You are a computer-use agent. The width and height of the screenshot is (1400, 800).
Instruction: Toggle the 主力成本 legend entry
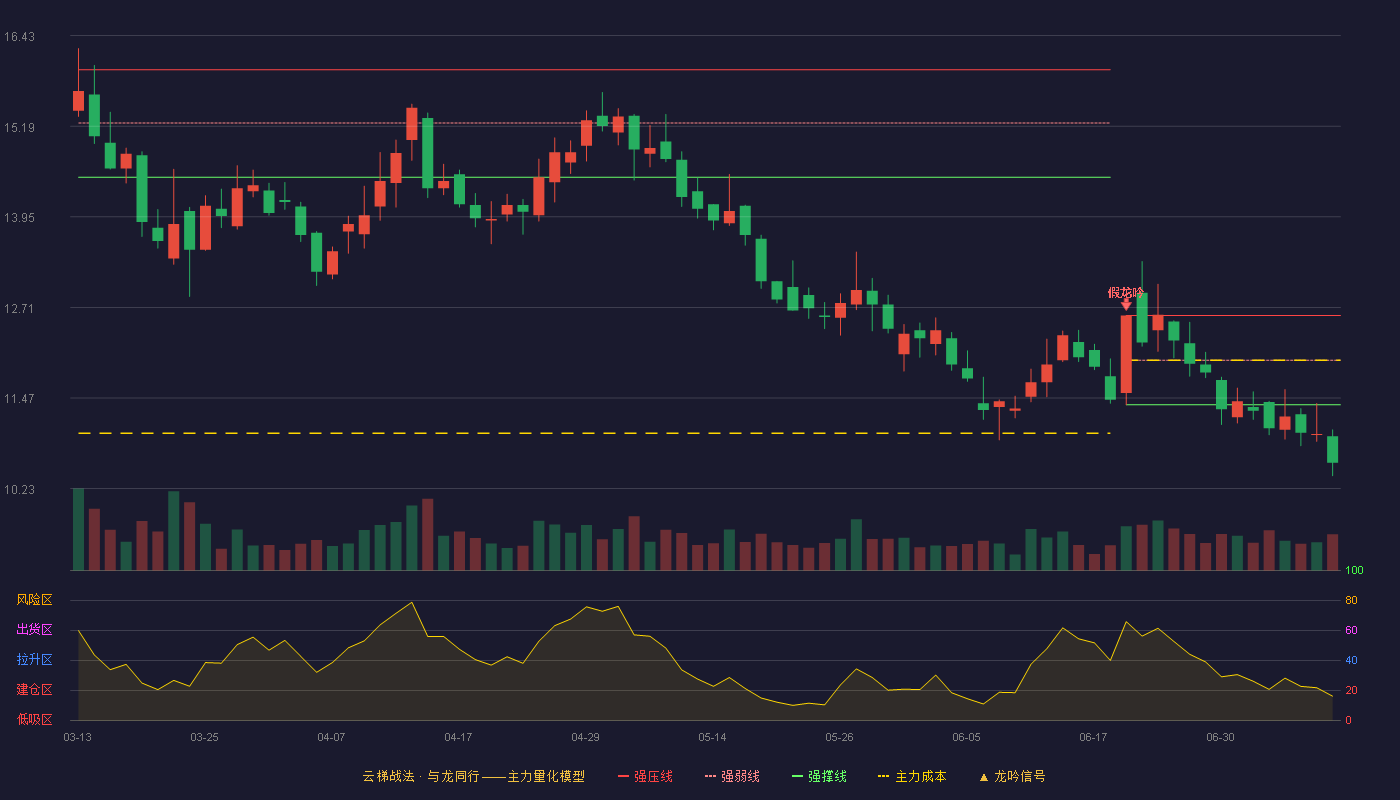[x=911, y=776]
